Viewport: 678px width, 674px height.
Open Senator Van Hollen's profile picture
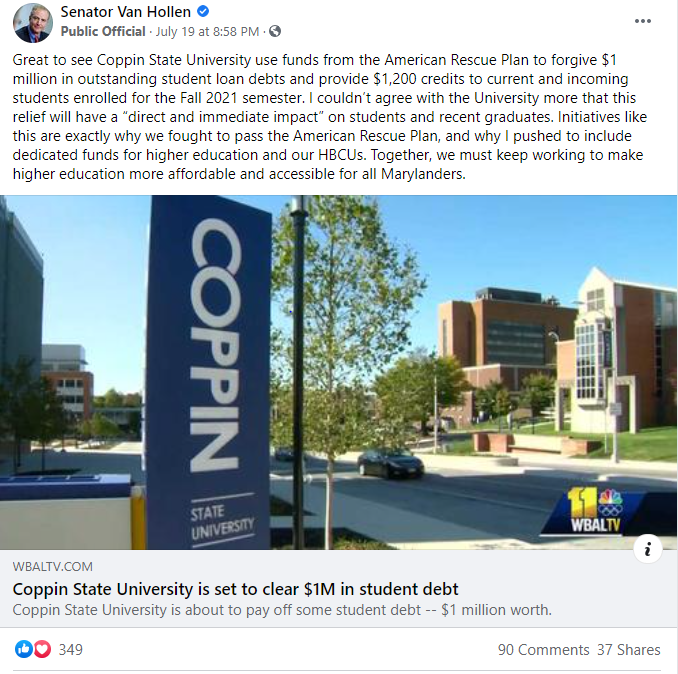click(33, 22)
